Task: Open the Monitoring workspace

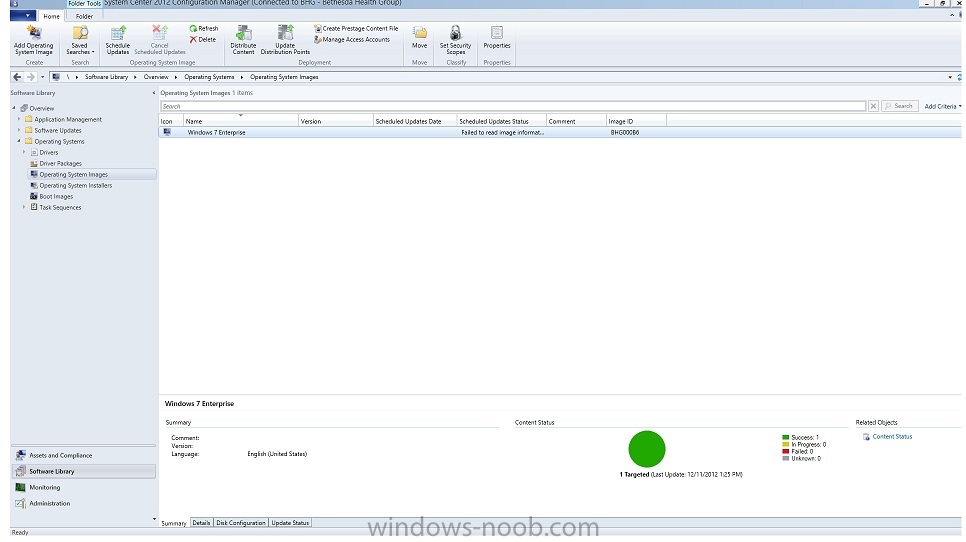Action: [83, 487]
